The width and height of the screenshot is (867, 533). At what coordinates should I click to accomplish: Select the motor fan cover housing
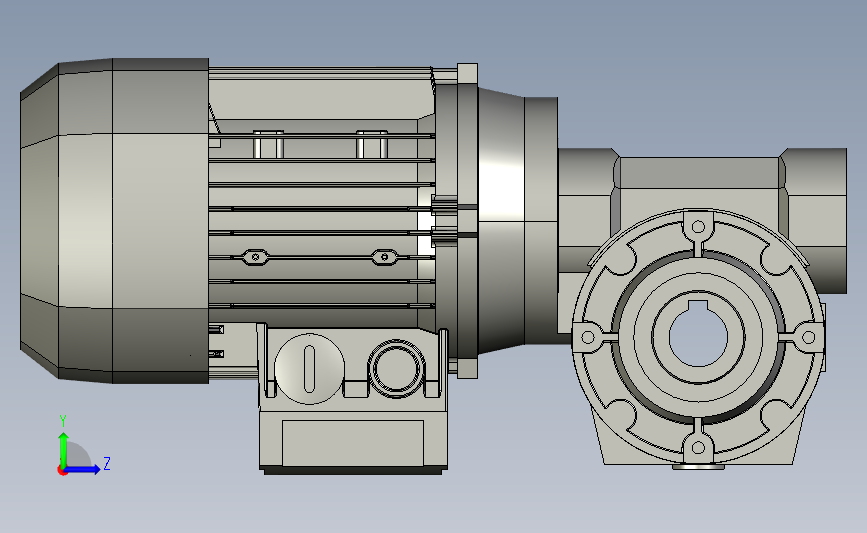(x=114, y=221)
